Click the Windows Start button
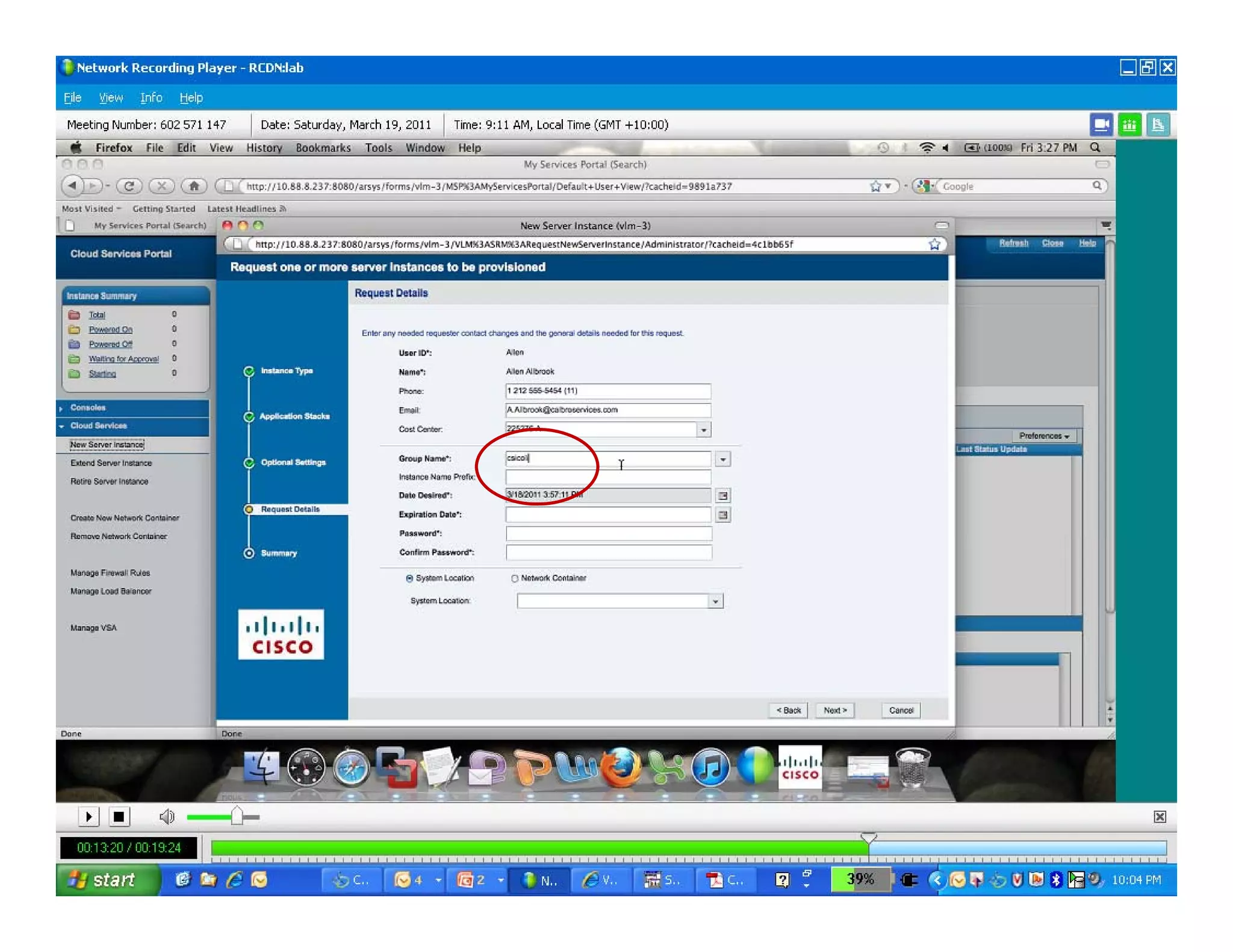 coord(108,880)
